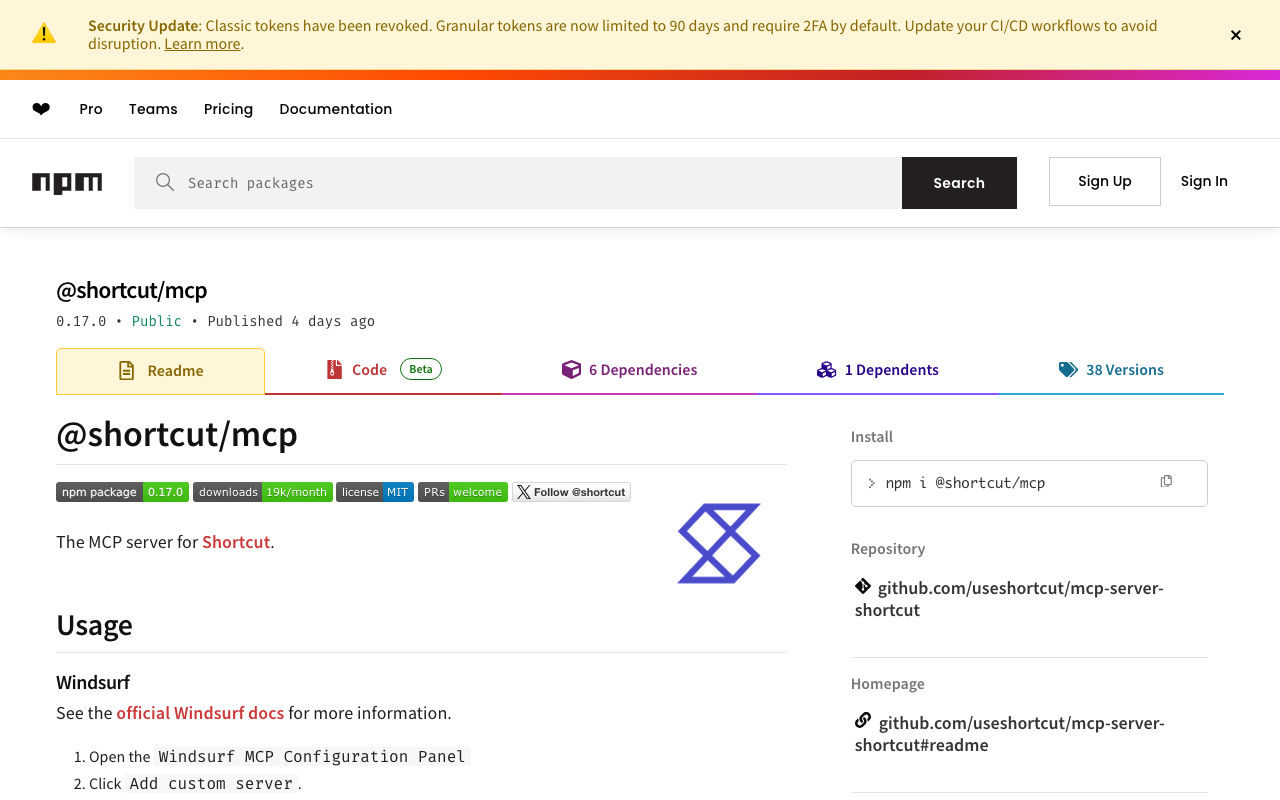Image resolution: width=1280 pixels, height=800 pixels.
Task: Show the 38 Versions tab
Action: coord(1111,370)
